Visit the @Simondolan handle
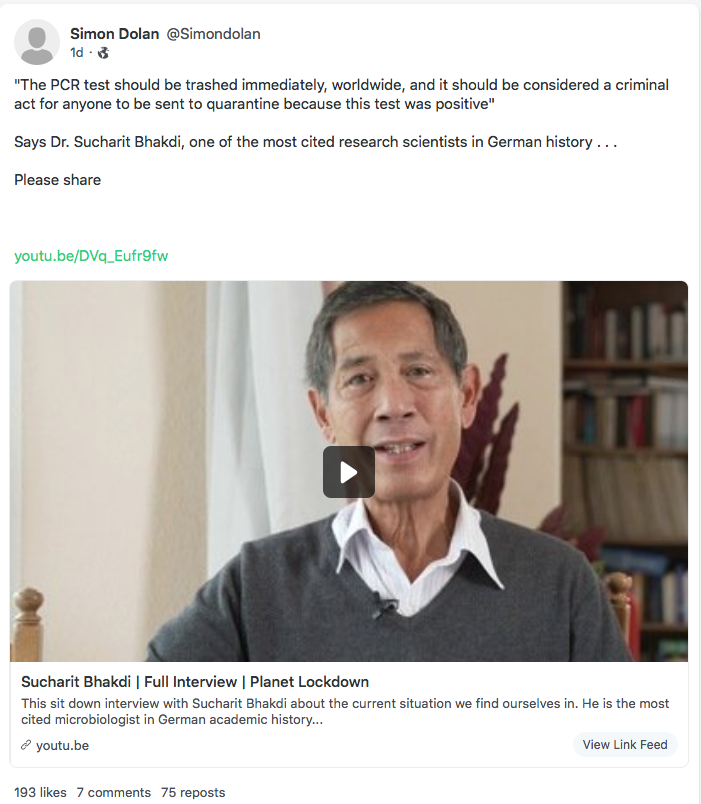The height and width of the screenshot is (804, 701). click(213, 34)
